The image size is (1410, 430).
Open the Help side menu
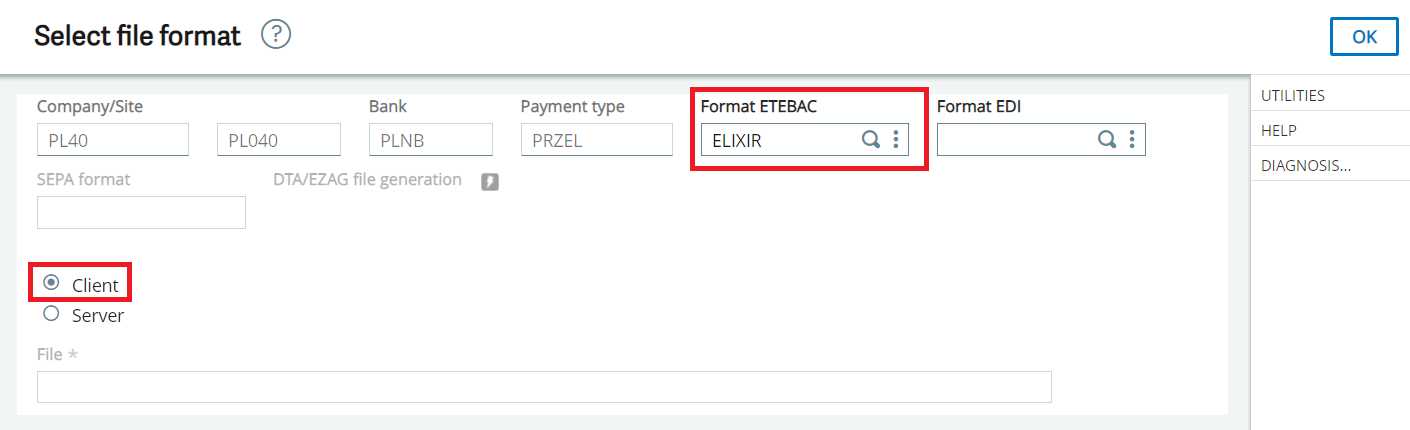(x=1279, y=131)
